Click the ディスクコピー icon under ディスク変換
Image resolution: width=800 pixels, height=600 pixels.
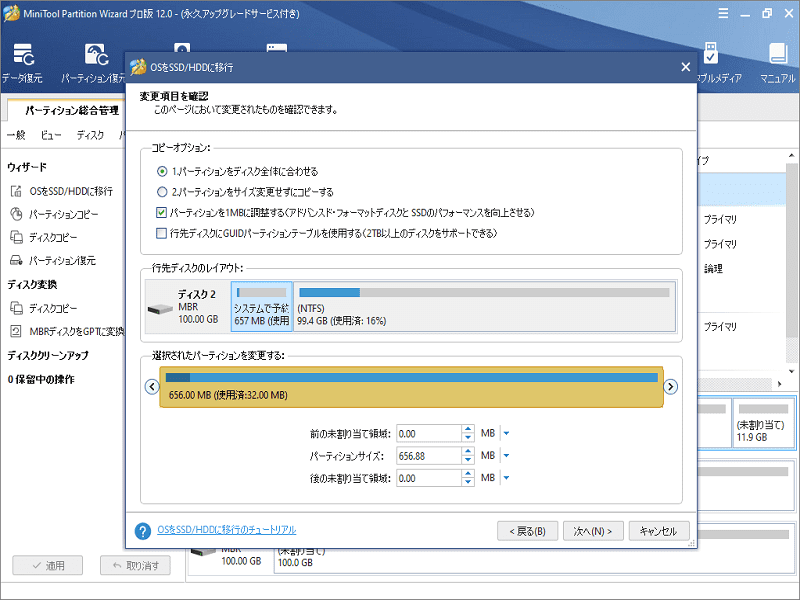16,308
